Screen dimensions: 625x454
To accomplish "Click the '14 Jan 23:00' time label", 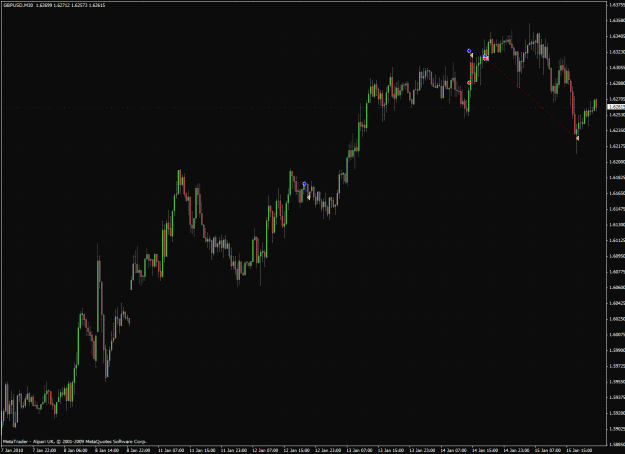I will pos(517,450).
